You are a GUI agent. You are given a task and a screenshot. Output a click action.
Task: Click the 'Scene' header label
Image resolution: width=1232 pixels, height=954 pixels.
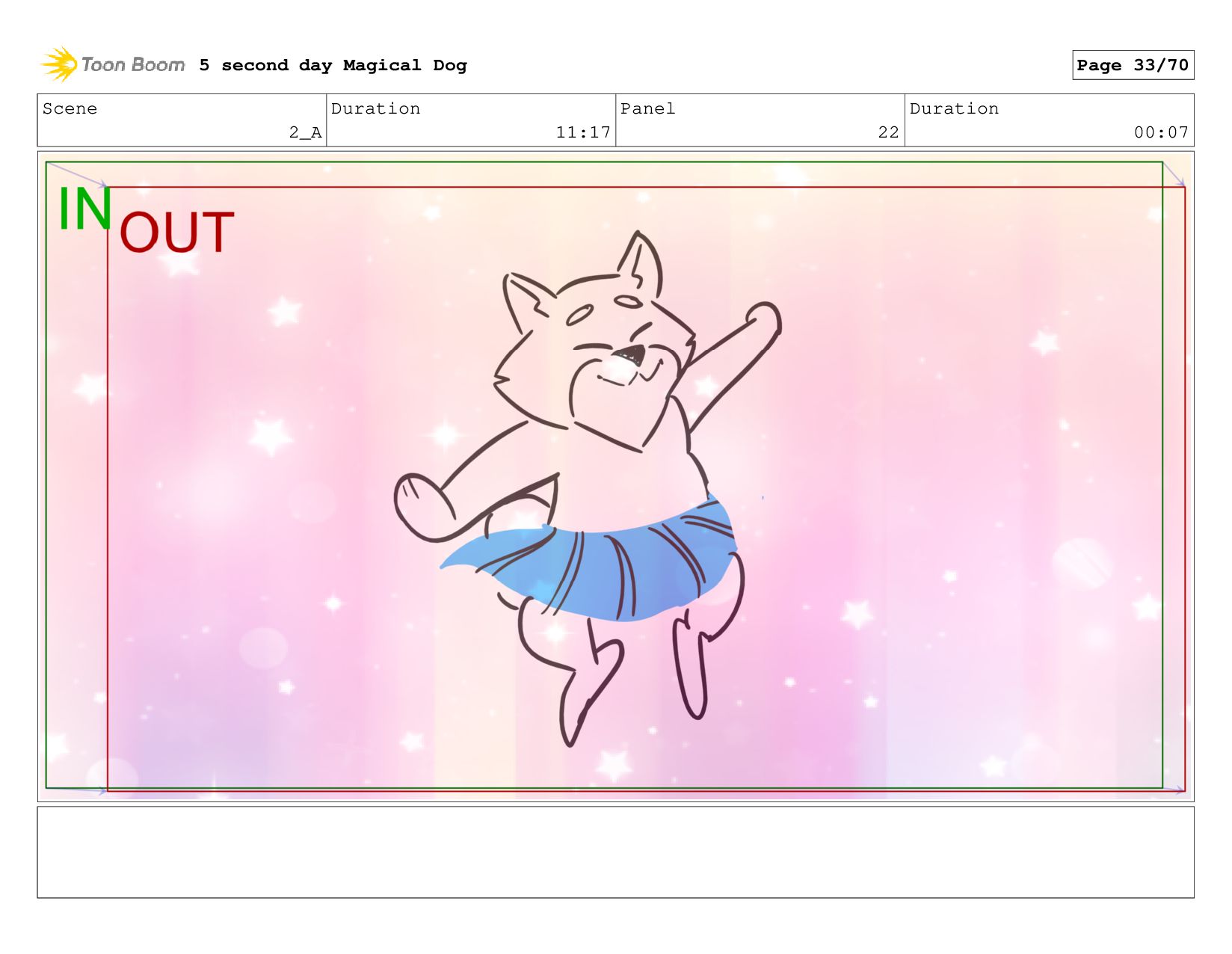tap(70, 108)
